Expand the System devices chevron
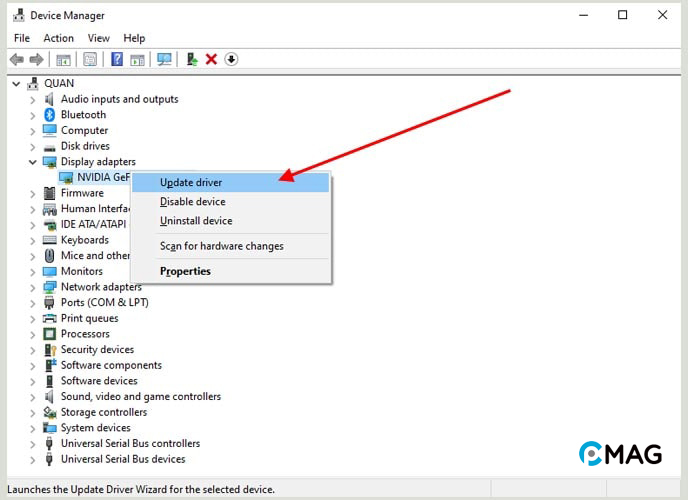The image size is (688, 500). coord(32,428)
